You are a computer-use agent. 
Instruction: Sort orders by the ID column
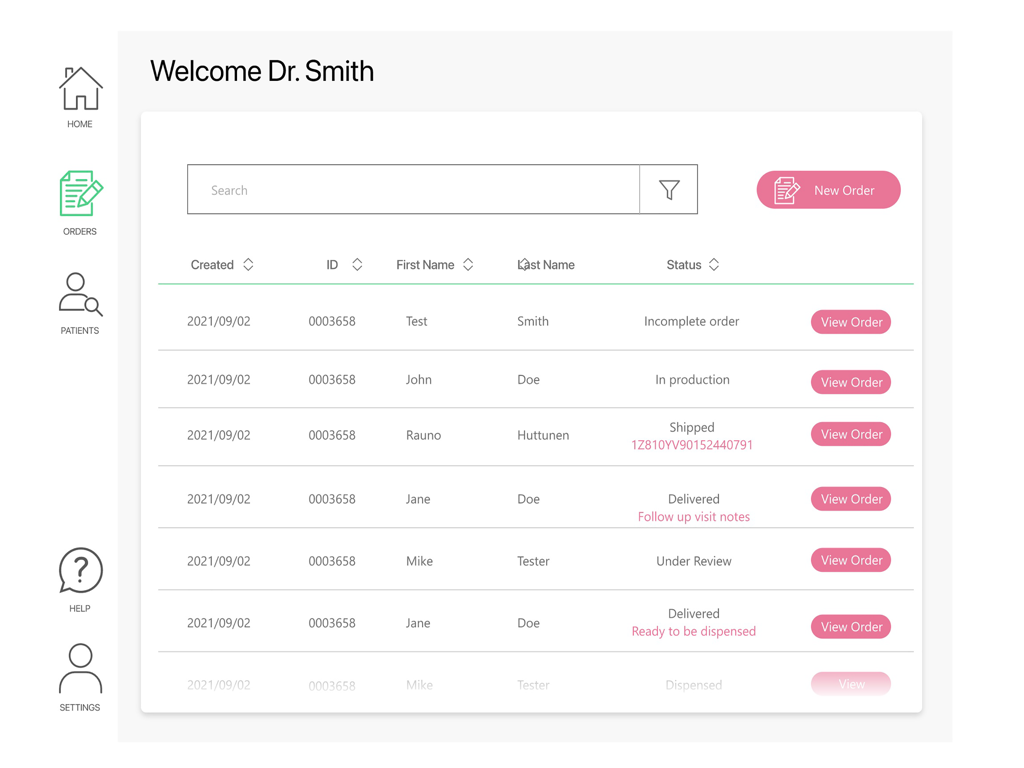pos(356,264)
